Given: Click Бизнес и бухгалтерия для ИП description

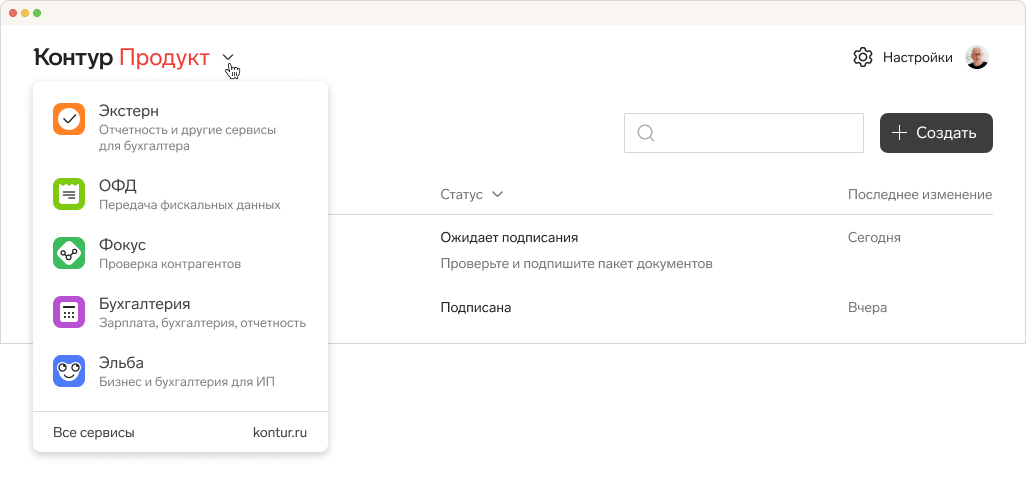Looking at the screenshot, I should pyautogui.click(x=186, y=382).
